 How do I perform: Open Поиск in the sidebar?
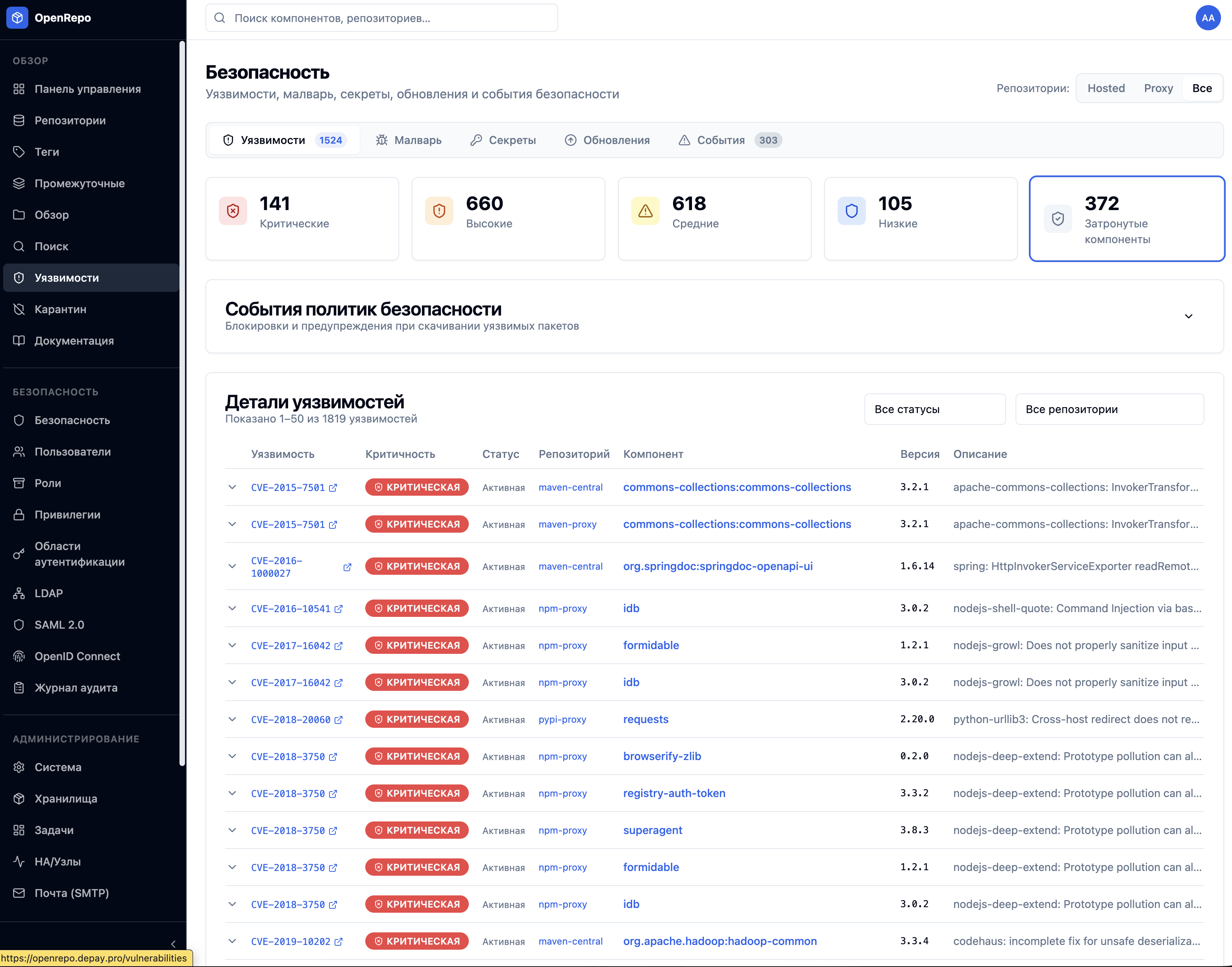point(91,246)
